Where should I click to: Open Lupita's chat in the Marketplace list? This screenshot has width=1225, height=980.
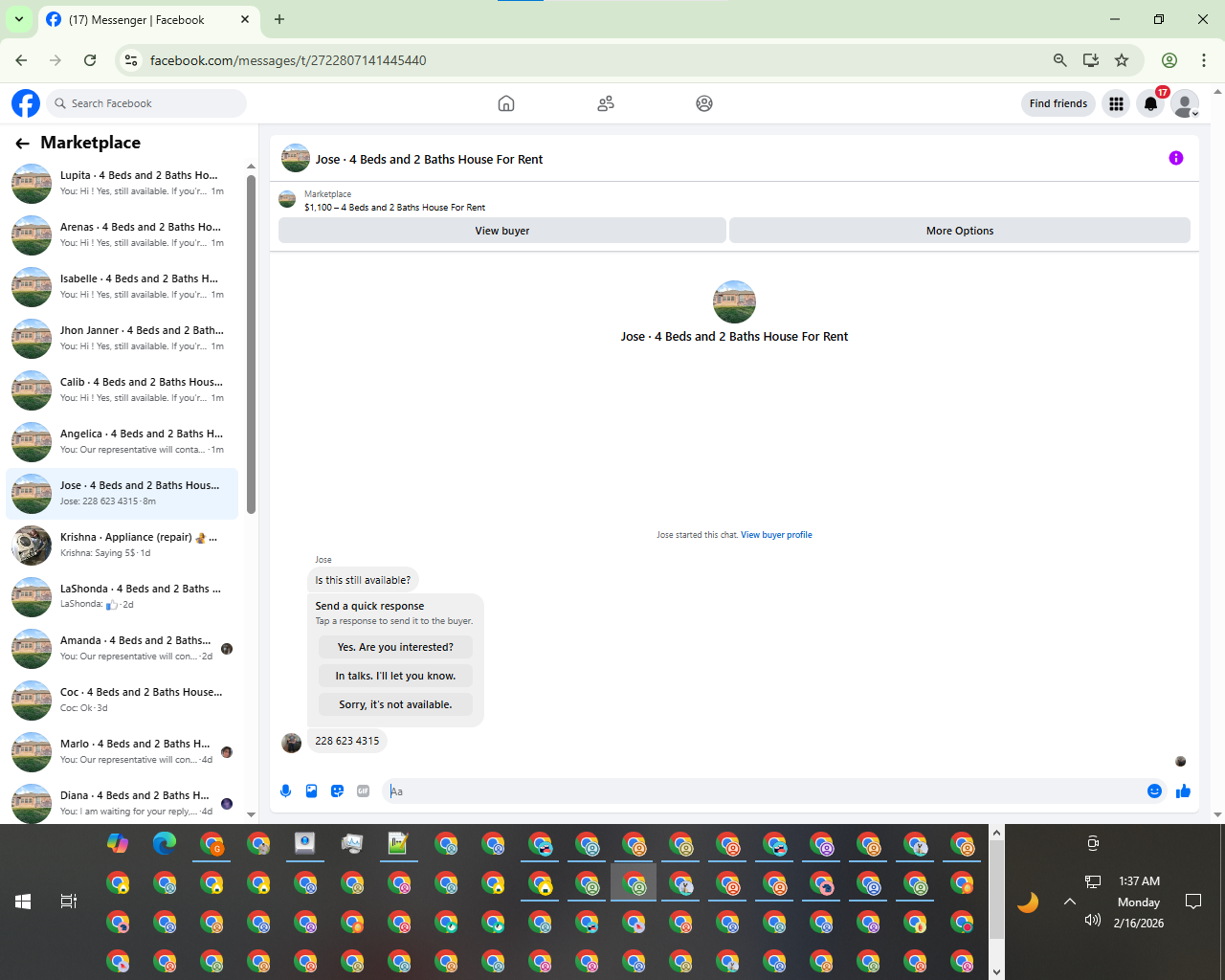[x=122, y=183]
